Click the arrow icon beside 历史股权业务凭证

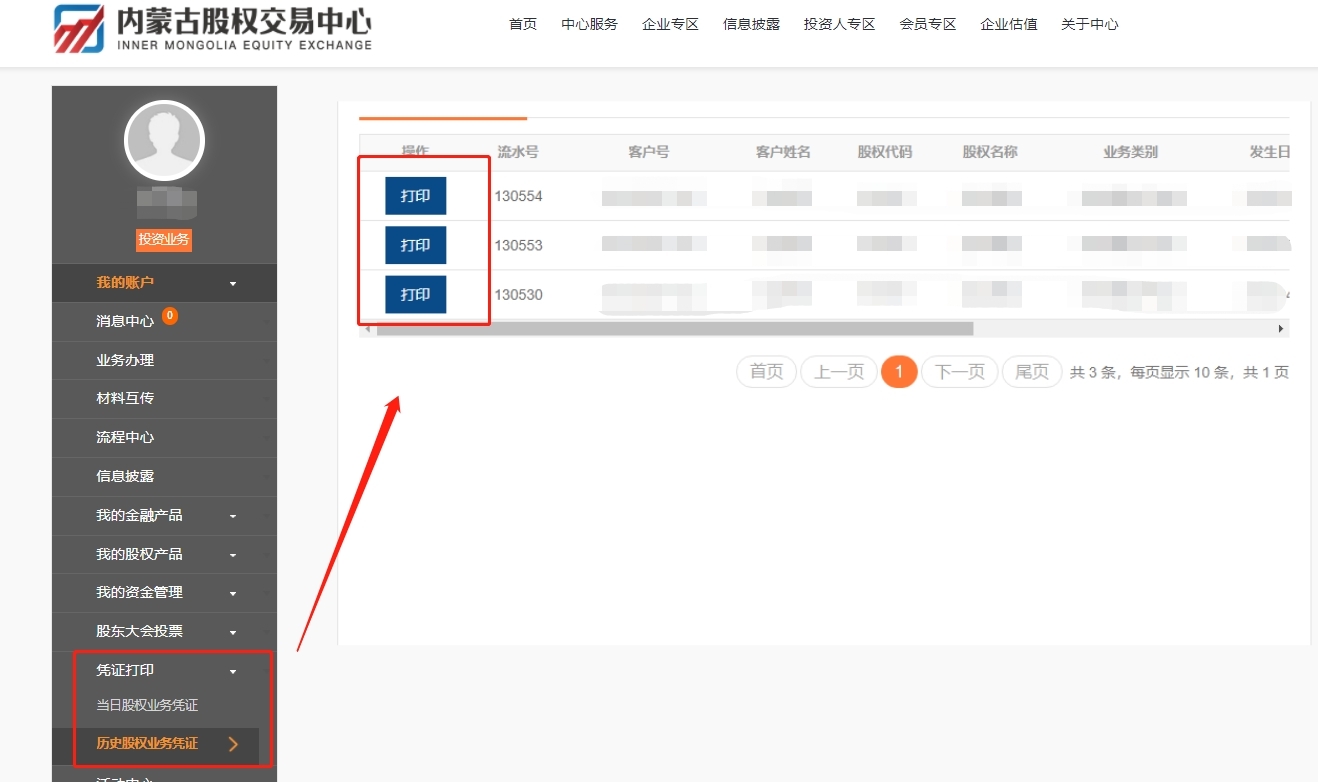[233, 744]
